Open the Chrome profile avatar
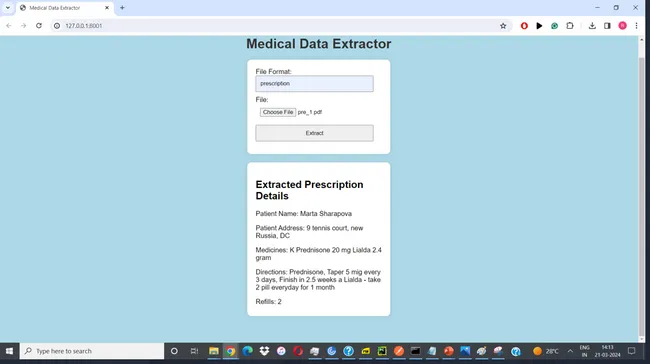This screenshot has width=650, height=364. tap(622, 26)
